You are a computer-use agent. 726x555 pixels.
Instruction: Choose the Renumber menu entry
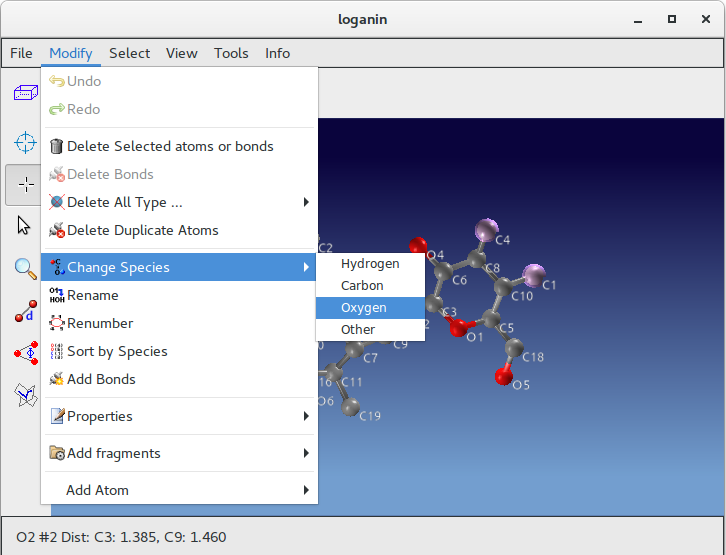coord(180,323)
